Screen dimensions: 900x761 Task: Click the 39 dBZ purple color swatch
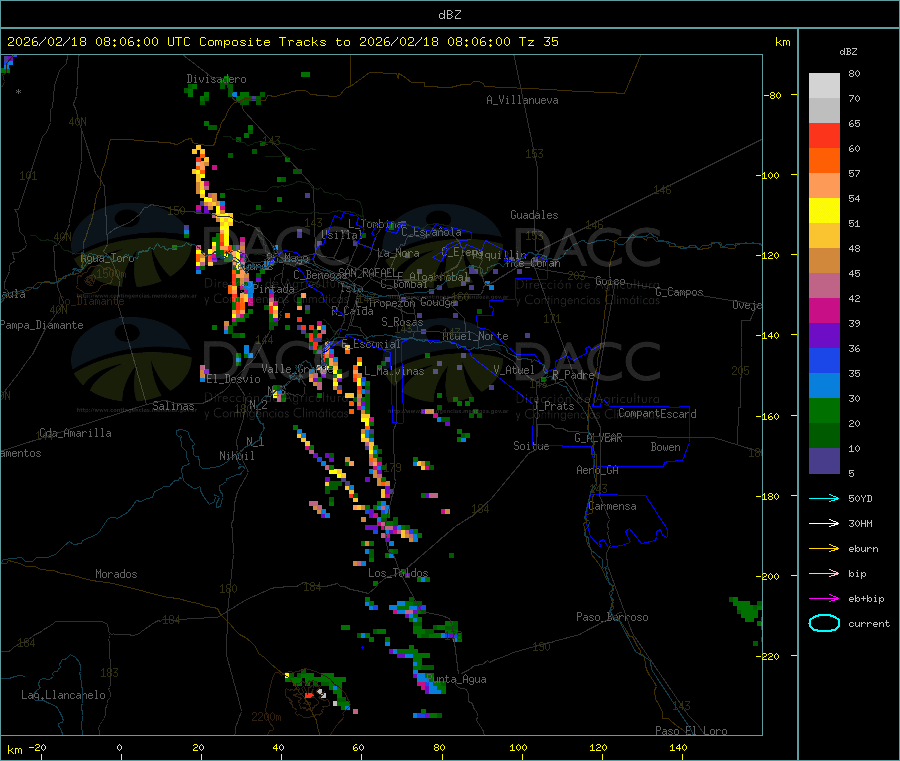[824, 335]
